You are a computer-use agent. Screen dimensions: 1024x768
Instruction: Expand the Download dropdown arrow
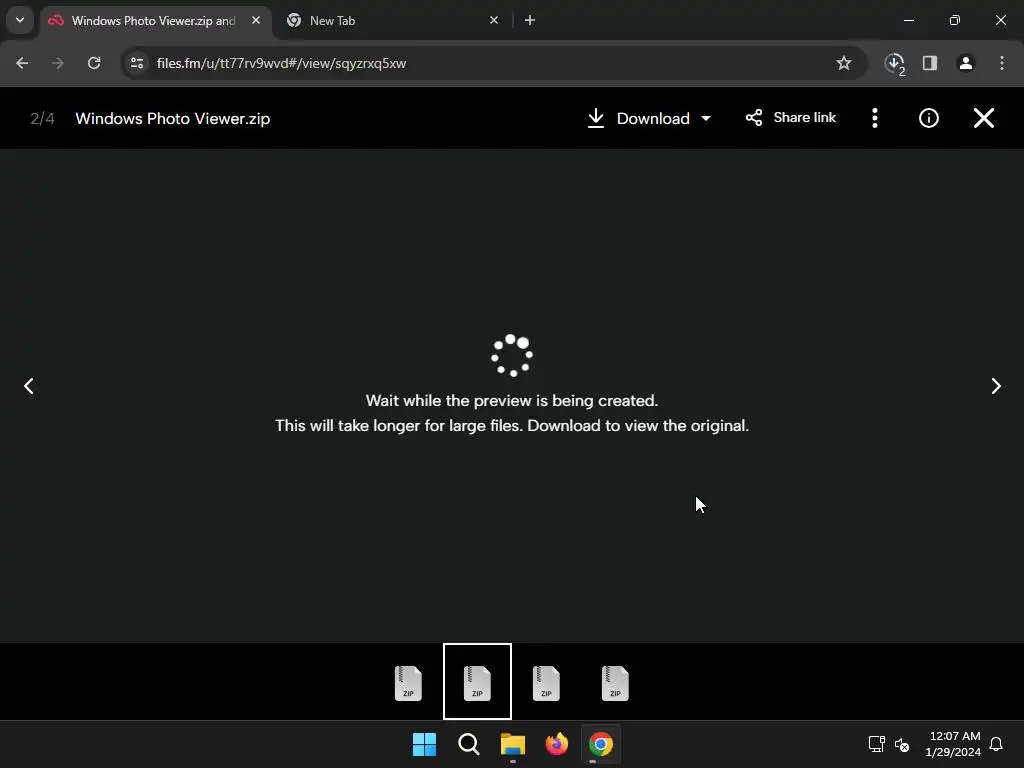706,118
